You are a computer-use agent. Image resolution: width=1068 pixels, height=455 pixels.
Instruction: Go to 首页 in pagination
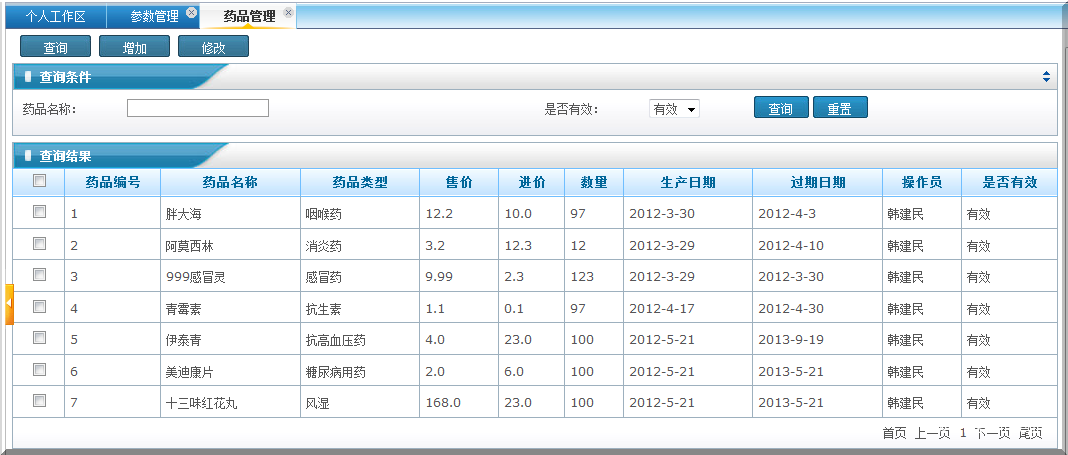[894, 433]
